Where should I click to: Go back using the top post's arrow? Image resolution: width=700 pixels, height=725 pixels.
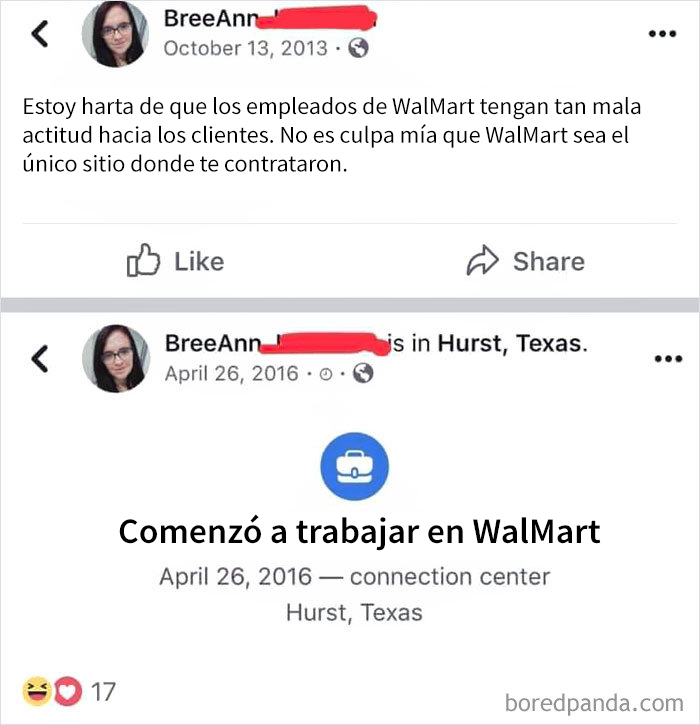40,34
